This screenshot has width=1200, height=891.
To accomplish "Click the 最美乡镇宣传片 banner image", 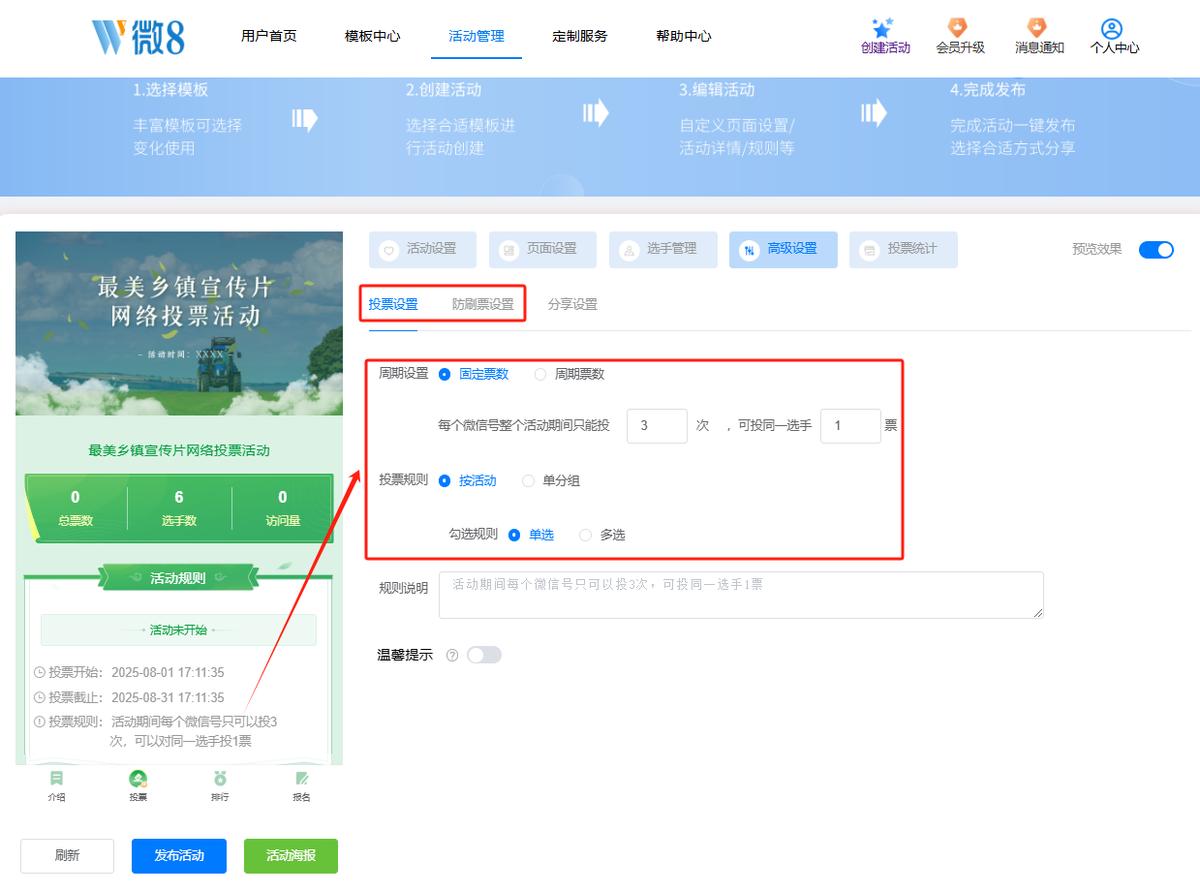I will [x=179, y=323].
